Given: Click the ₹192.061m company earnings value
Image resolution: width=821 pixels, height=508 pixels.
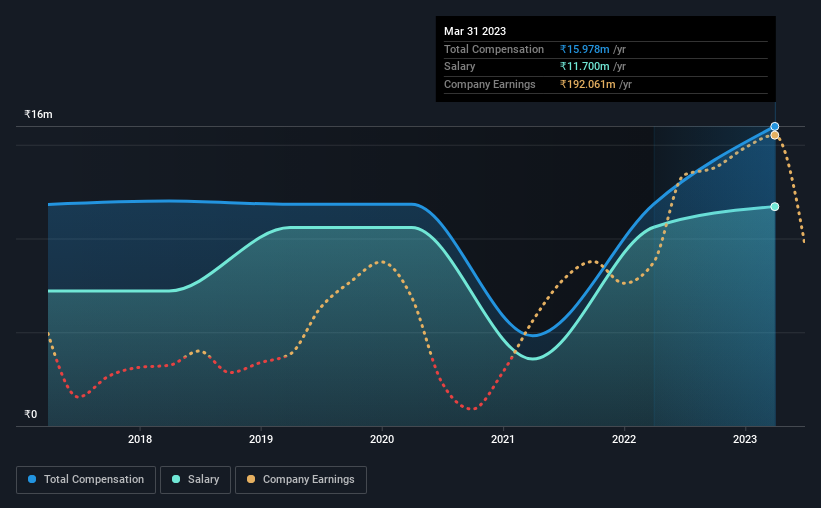Looking at the screenshot, I should pyautogui.click(x=587, y=84).
